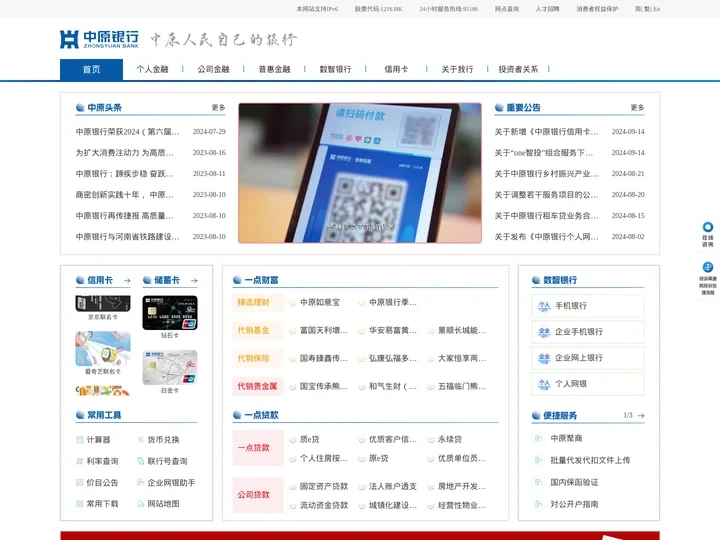
Task: Open the 普惠金融 menu
Action: pos(275,69)
